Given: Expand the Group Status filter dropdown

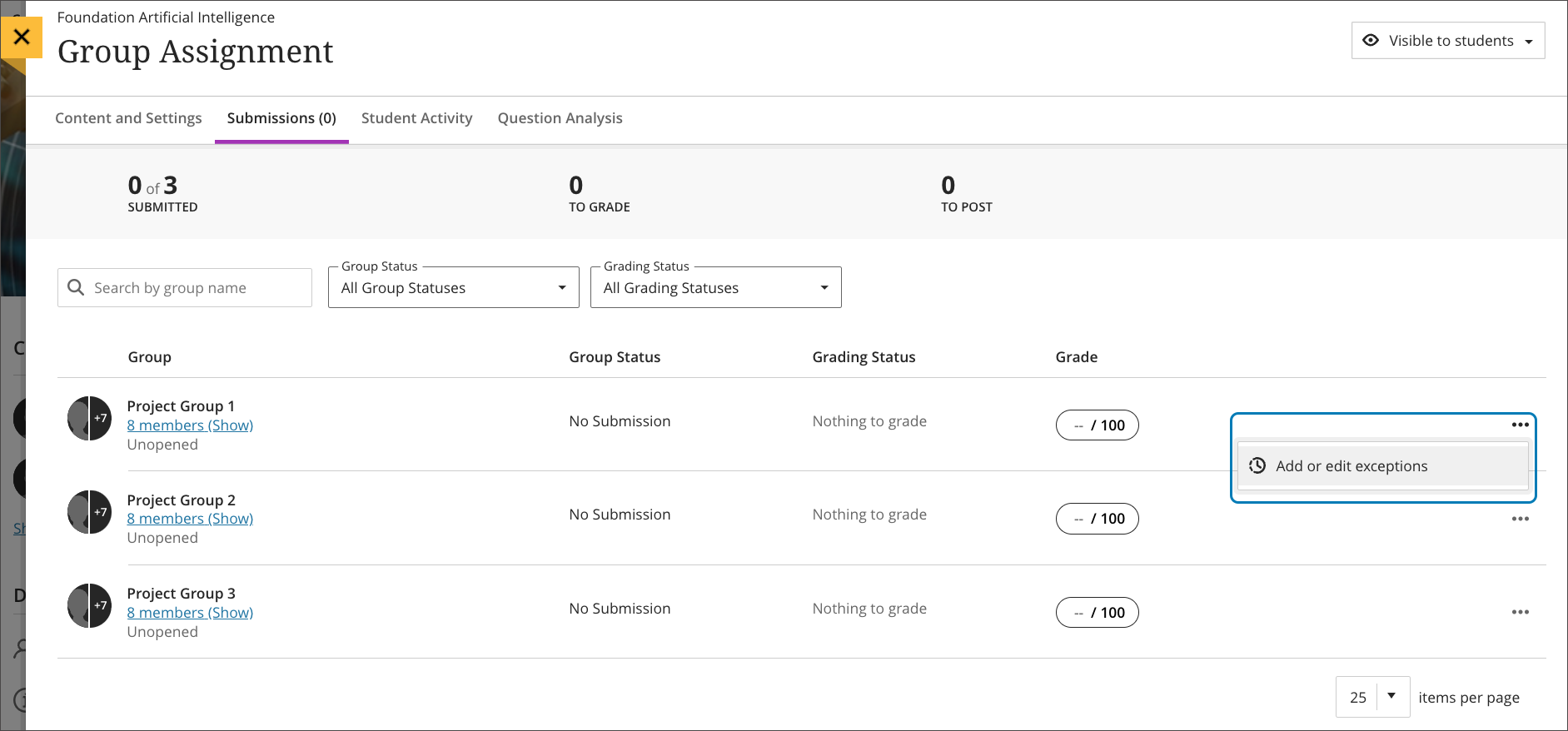Looking at the screenshot, I should pos(453,288).
